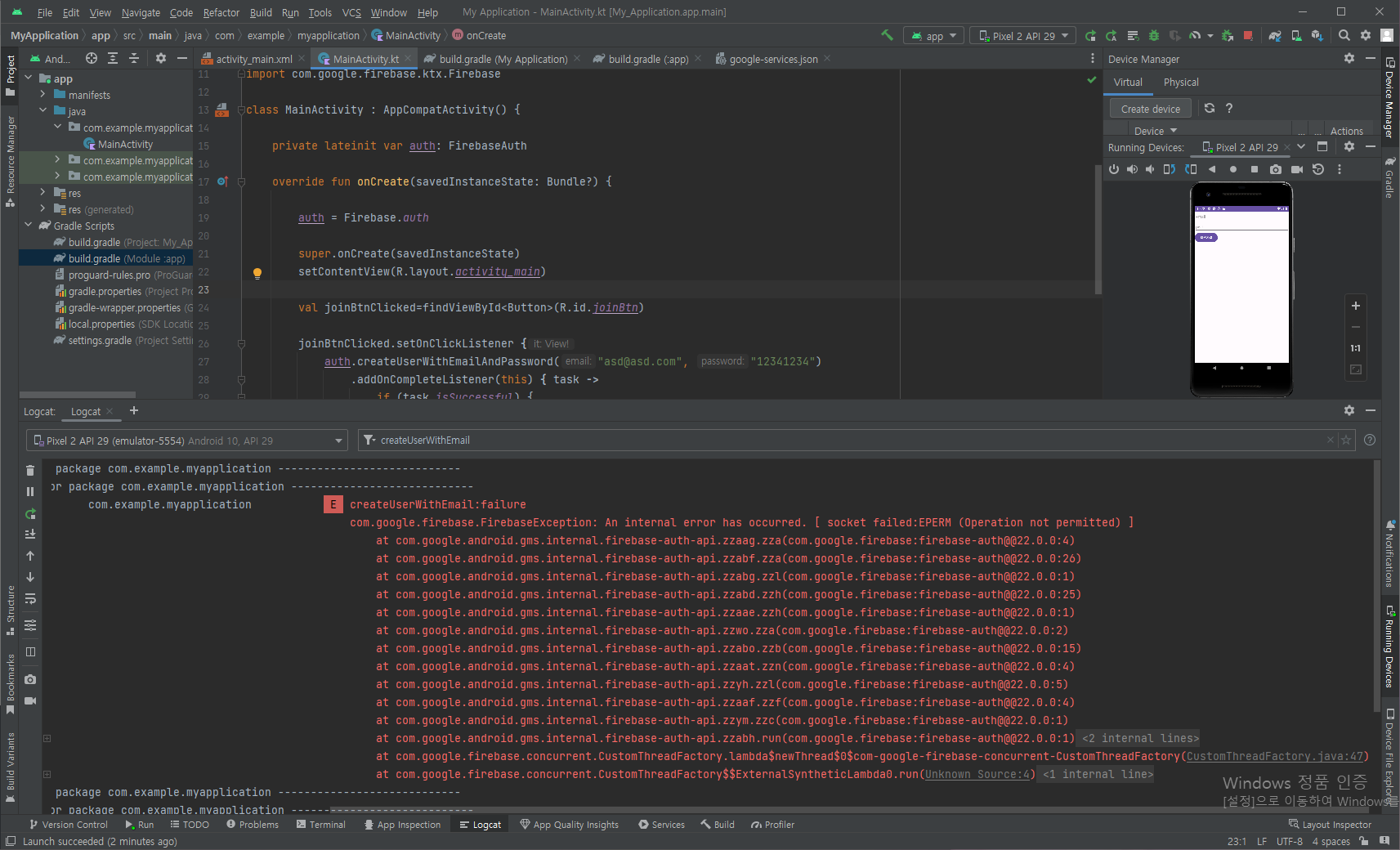The width and height of the screenshot is (1400, 850).
Task: Select the Physical tab in Device Manager
Action: 1181,83
